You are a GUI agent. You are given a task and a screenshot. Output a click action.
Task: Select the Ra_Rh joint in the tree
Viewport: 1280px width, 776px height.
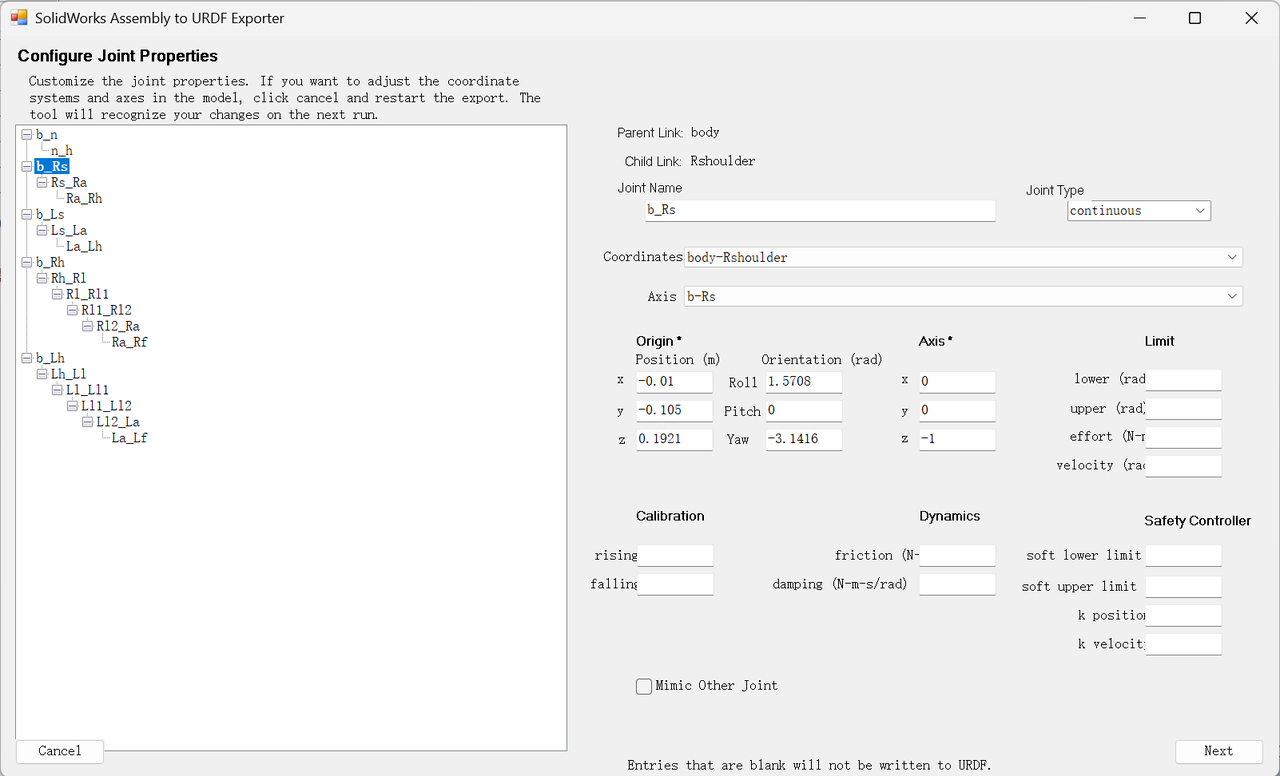[84, 199]
